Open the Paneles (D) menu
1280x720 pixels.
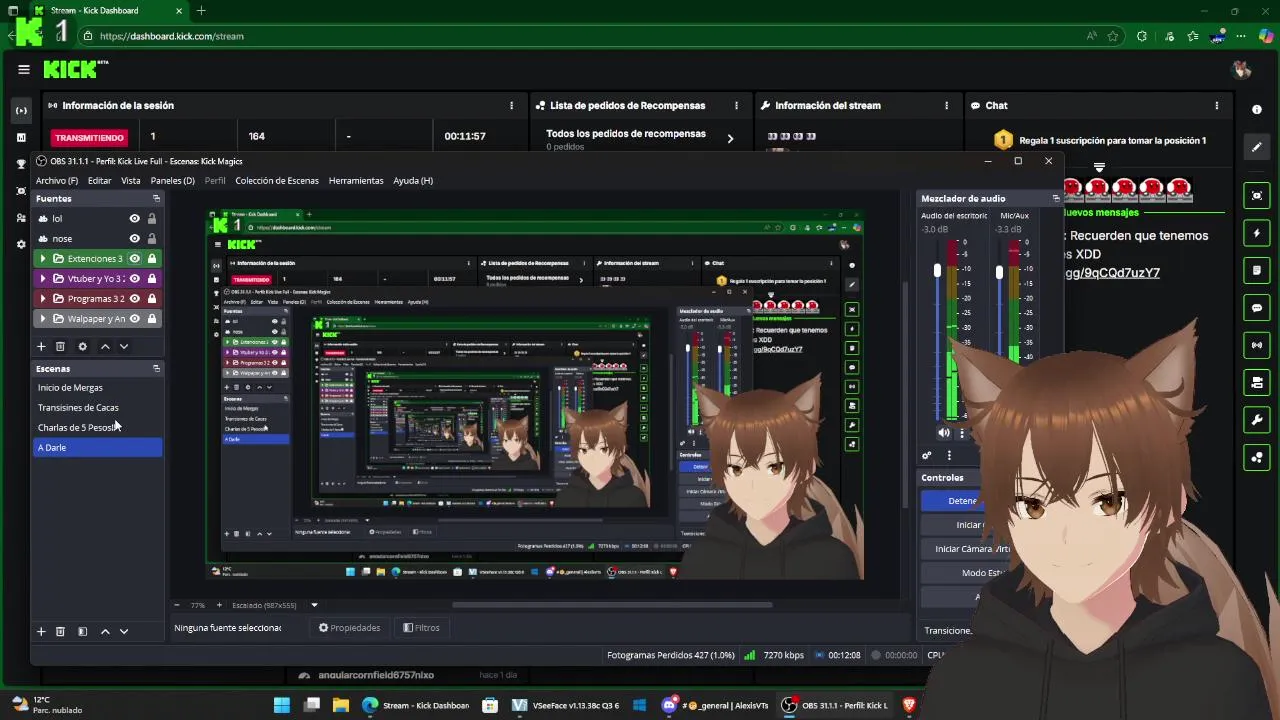tap(173, 181)
